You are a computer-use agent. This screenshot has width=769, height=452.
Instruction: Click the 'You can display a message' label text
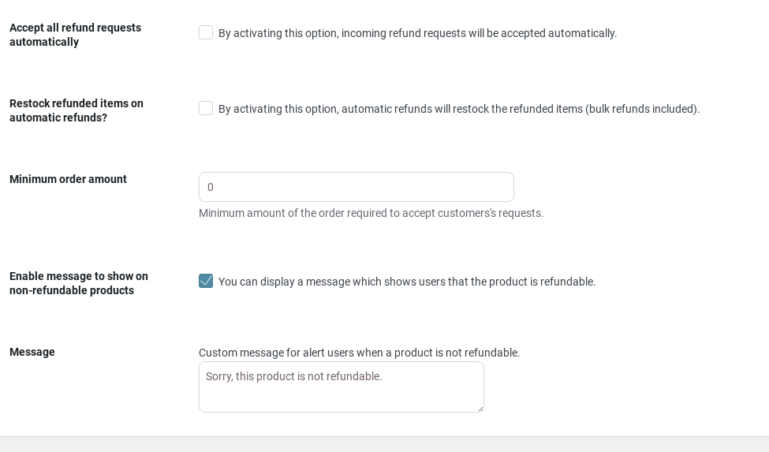[407, 282]
